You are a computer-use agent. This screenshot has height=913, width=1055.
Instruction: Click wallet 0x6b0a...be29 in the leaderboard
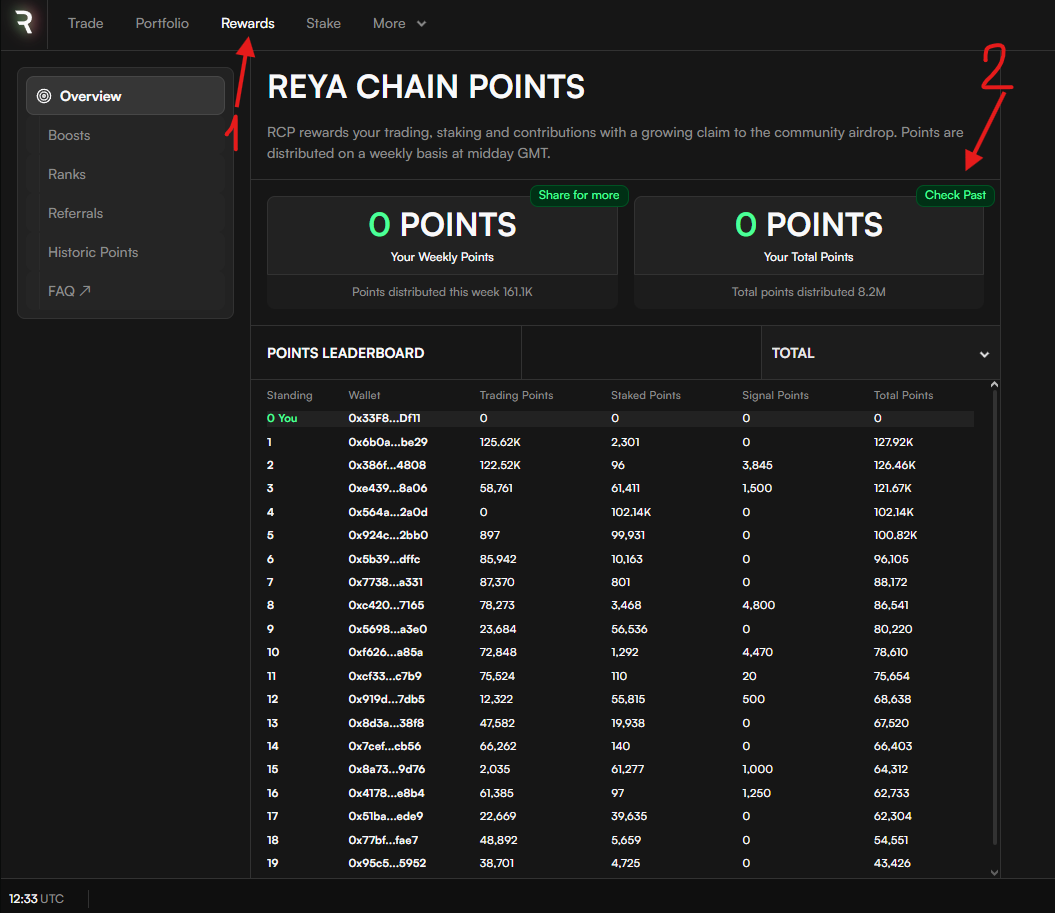pos(386,441)
